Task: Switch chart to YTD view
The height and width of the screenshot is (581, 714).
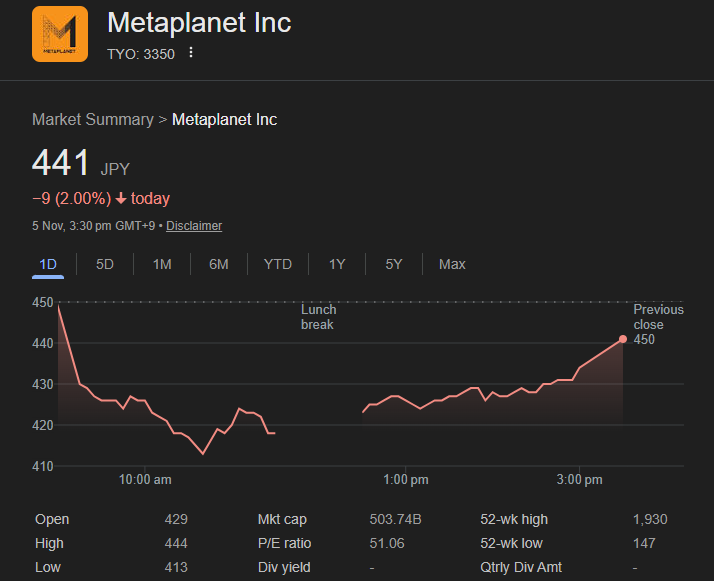Action: (x=278, y=264)
